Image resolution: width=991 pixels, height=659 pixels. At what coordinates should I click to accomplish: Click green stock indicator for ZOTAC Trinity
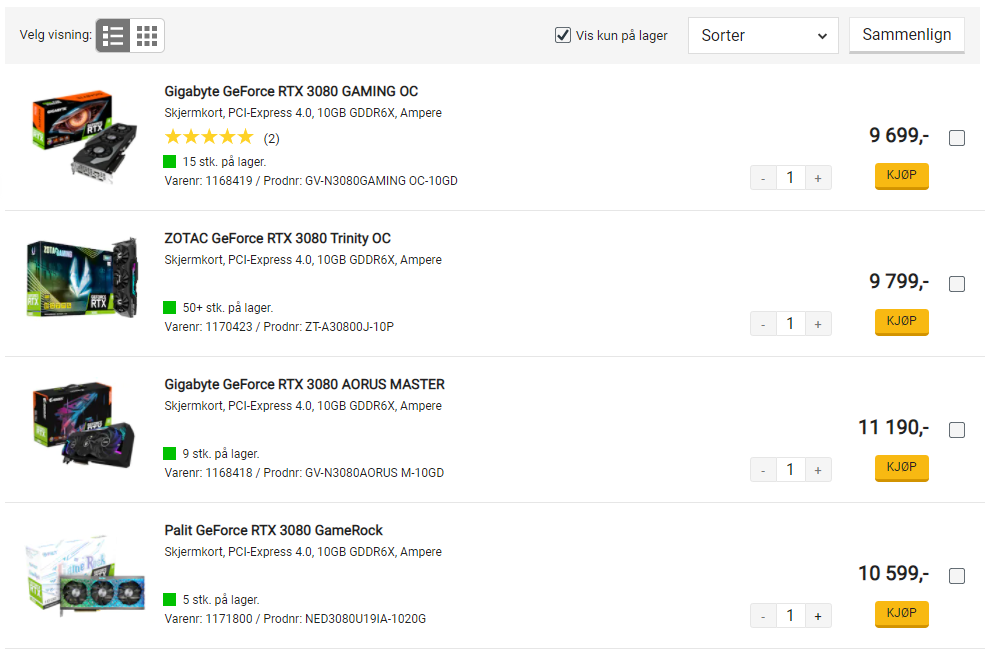click(x=169, y=308)
